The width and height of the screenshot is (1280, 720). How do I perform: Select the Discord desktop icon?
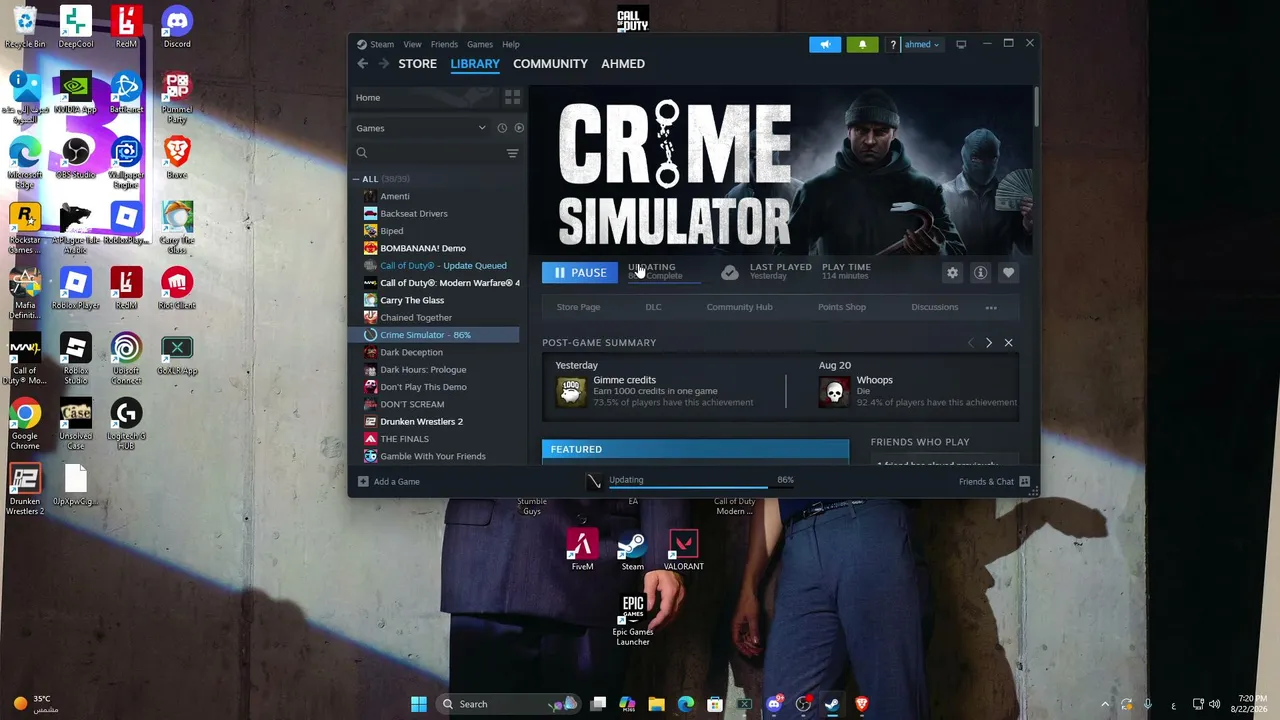point(177,27)
